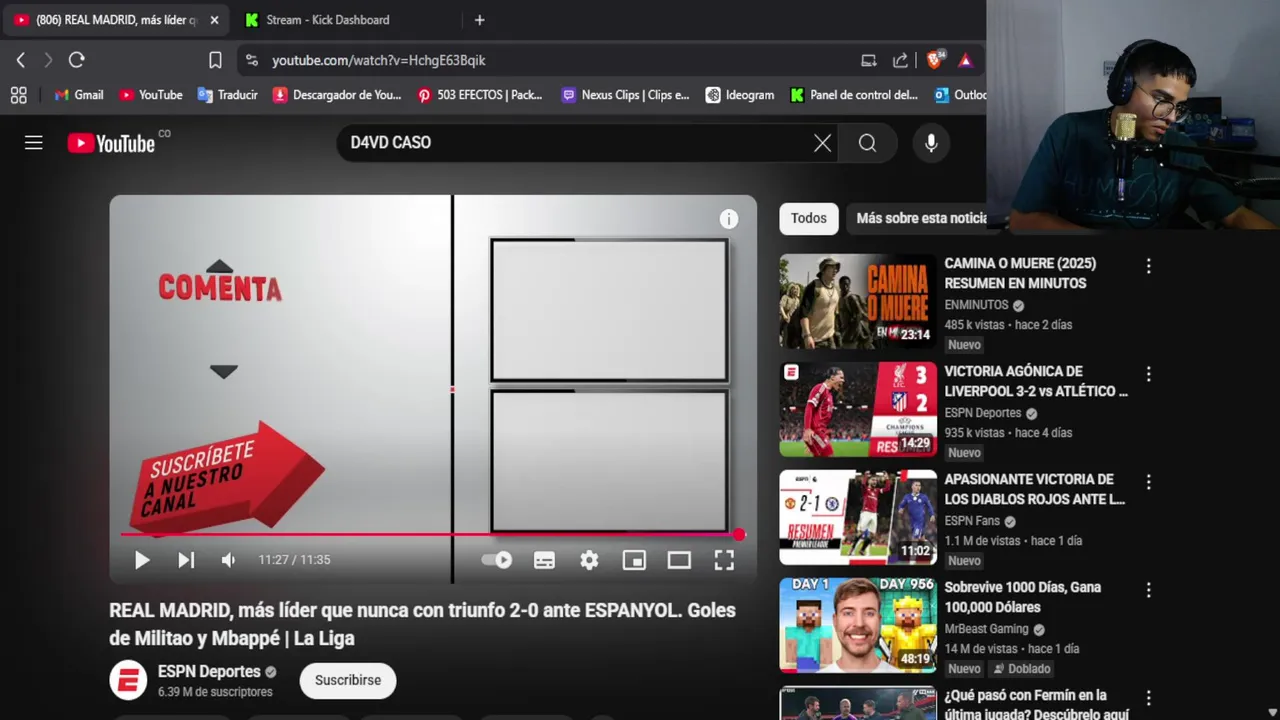Click page scrollbar down arrow

(1272, 712)
